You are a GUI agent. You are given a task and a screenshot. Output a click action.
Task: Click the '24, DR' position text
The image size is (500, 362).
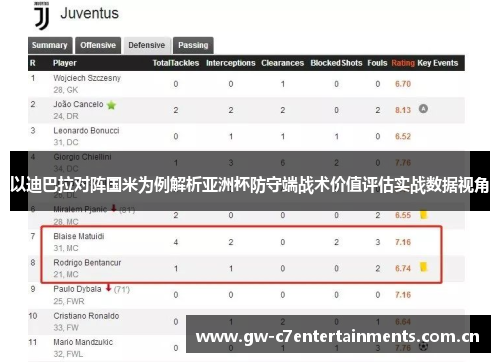66,116
